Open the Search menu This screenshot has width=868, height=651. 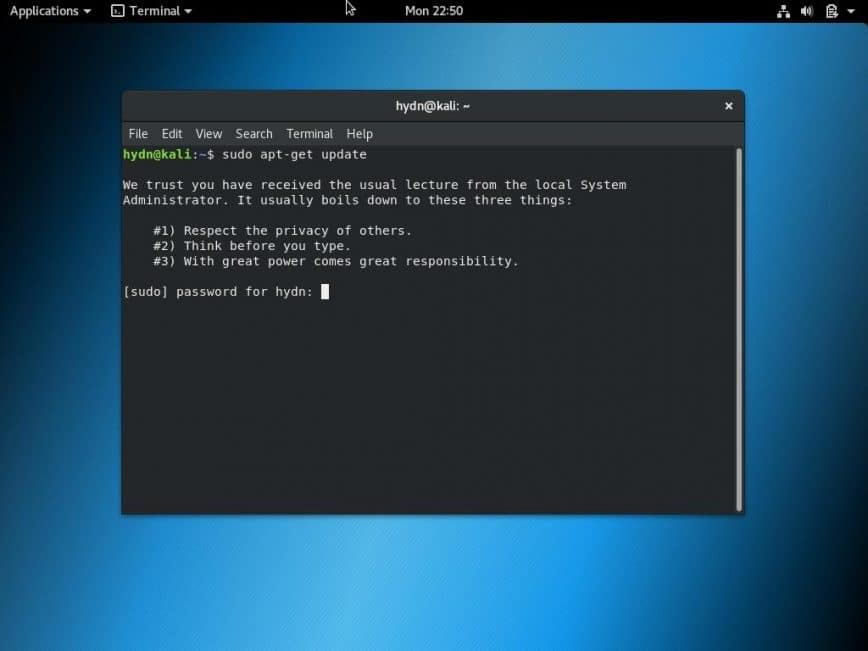click(254, 134)
